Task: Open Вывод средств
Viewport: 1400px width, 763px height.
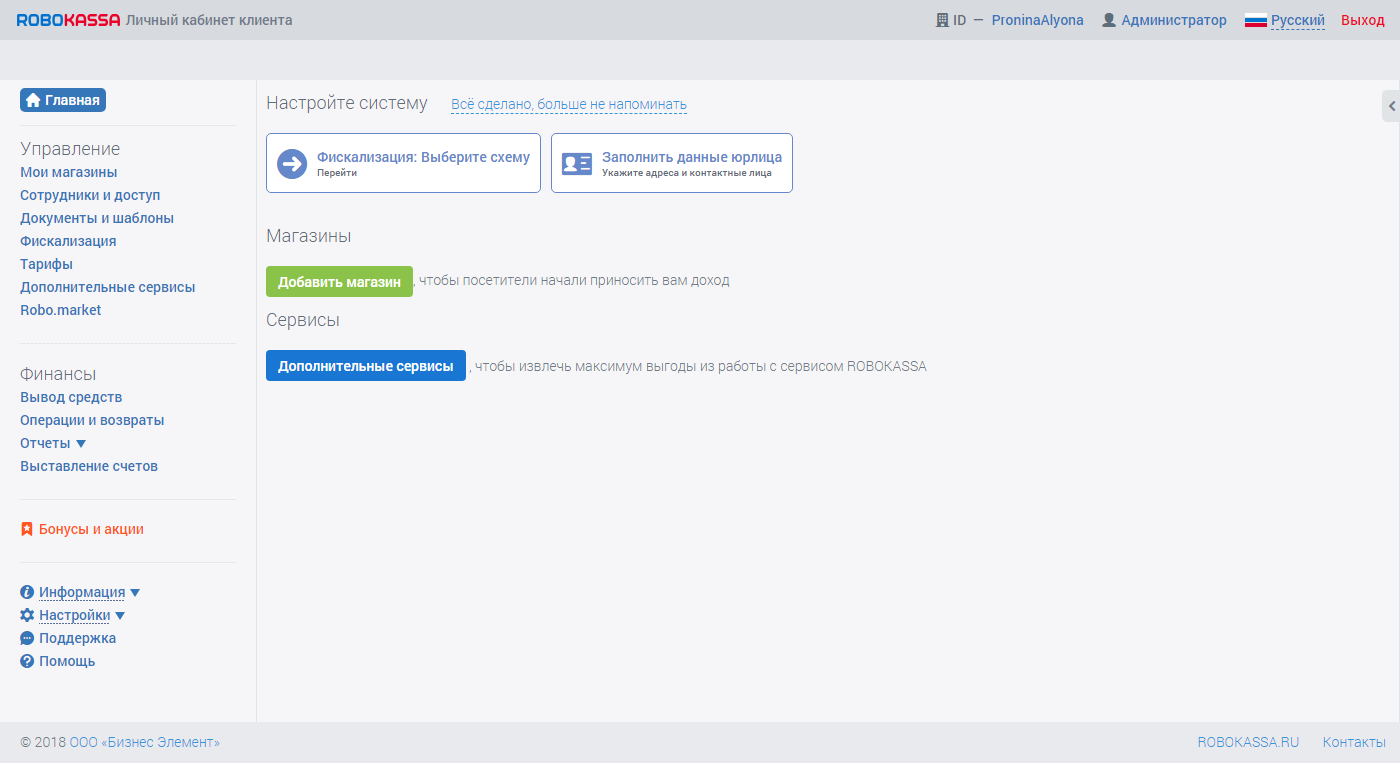Action: (71, 397)
